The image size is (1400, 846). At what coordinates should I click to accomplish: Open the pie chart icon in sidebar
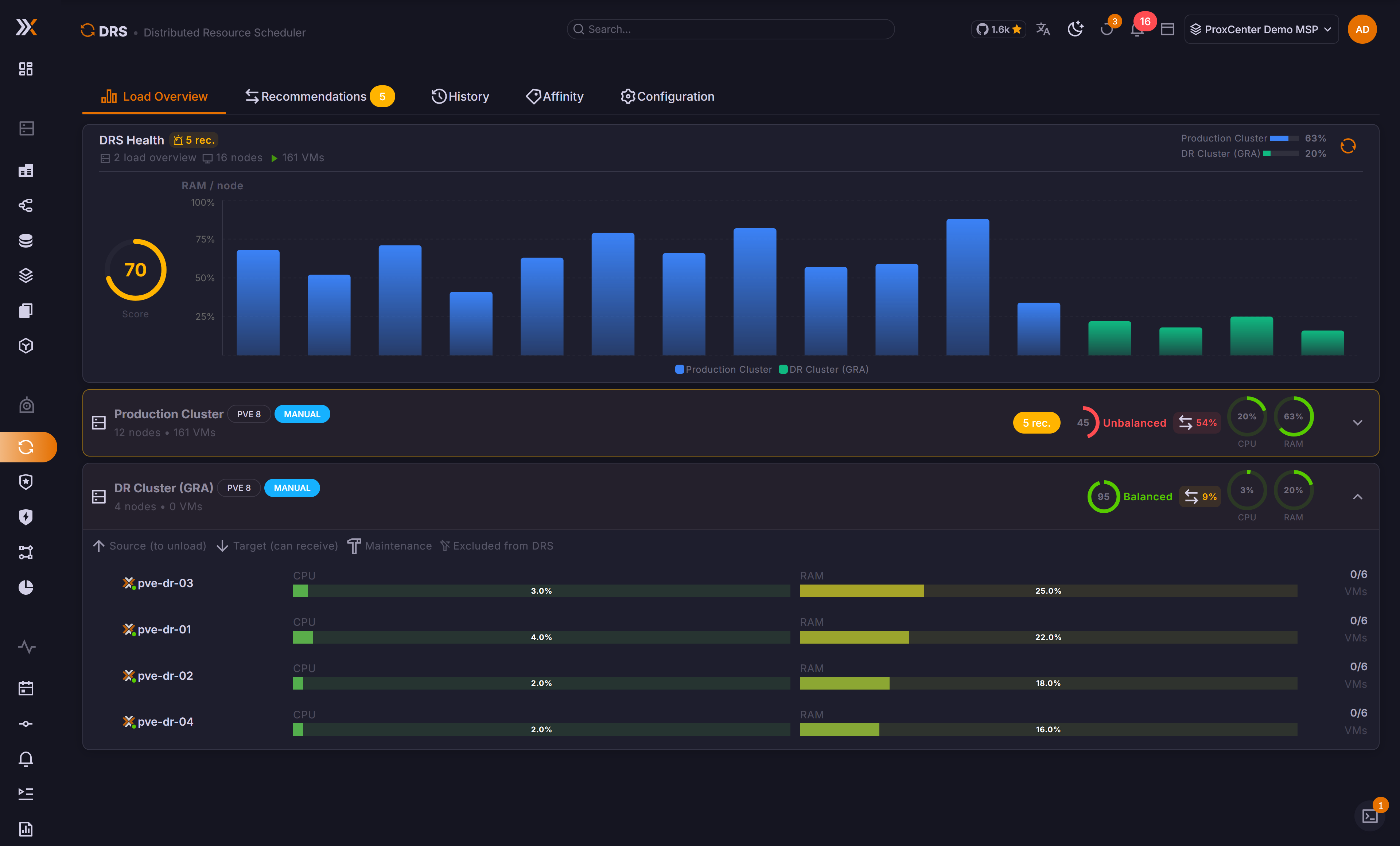(26, 587)
